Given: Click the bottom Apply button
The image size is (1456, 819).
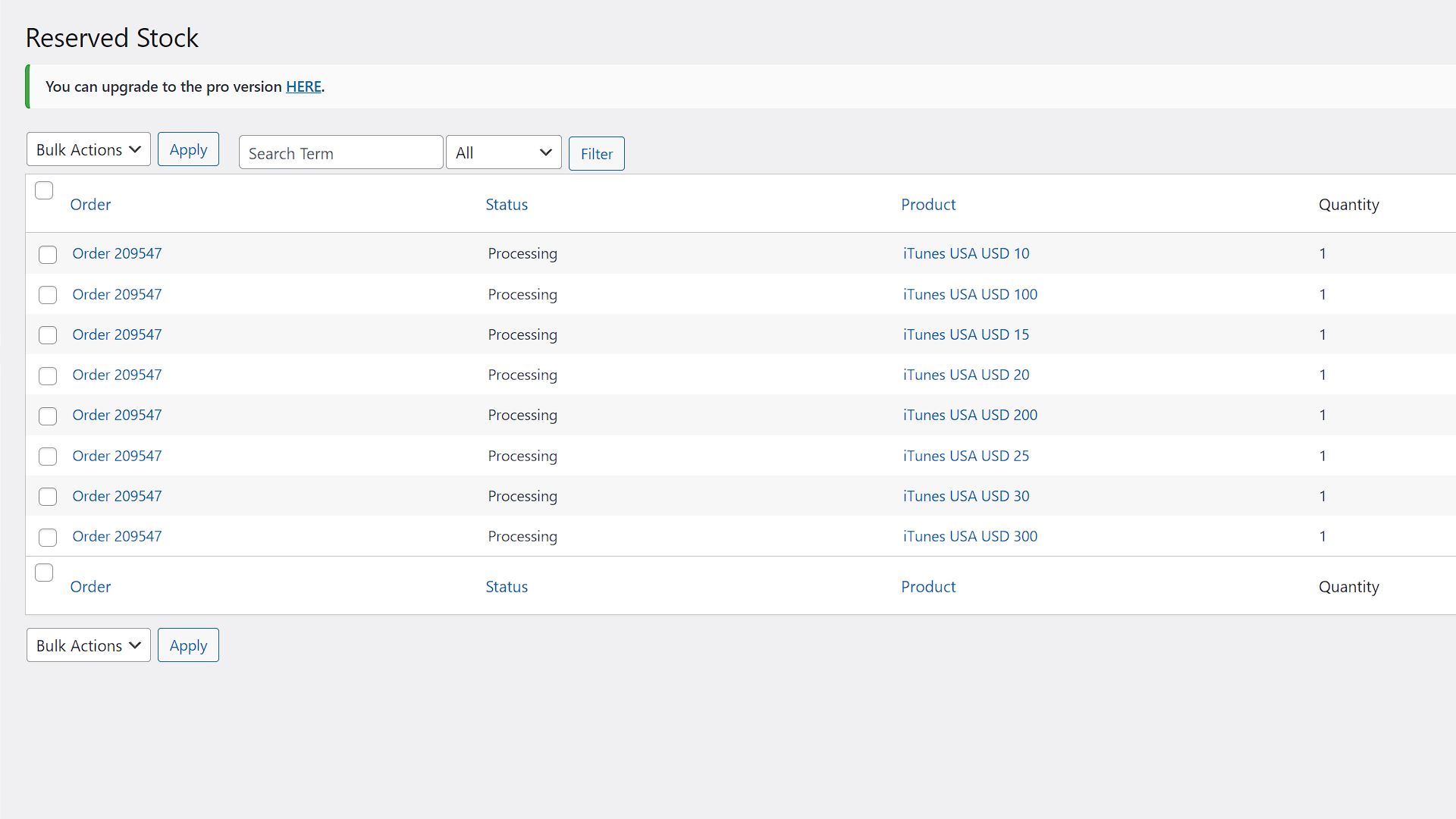Looking at the screenshot, I should (188, 645).
